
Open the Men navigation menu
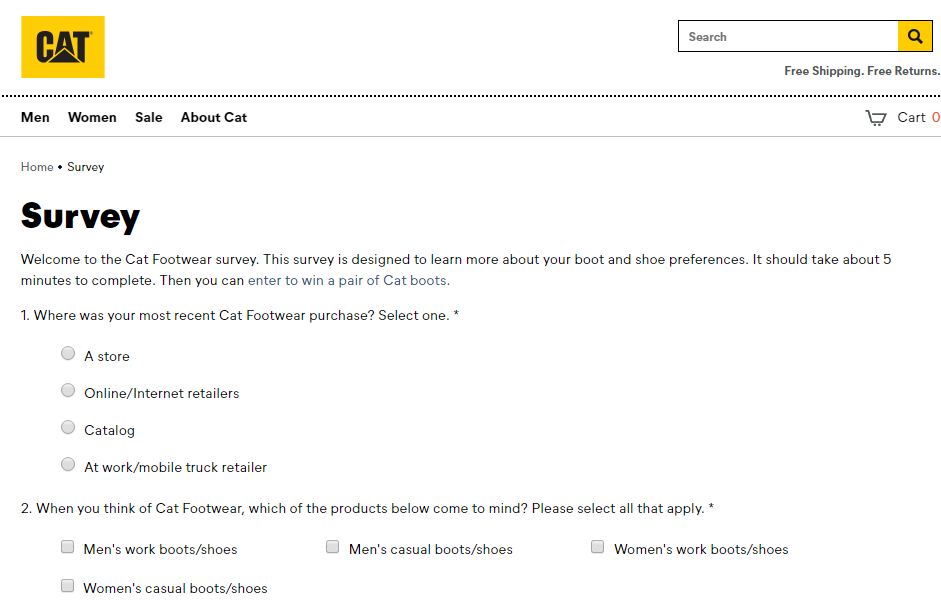coord(35,117)
